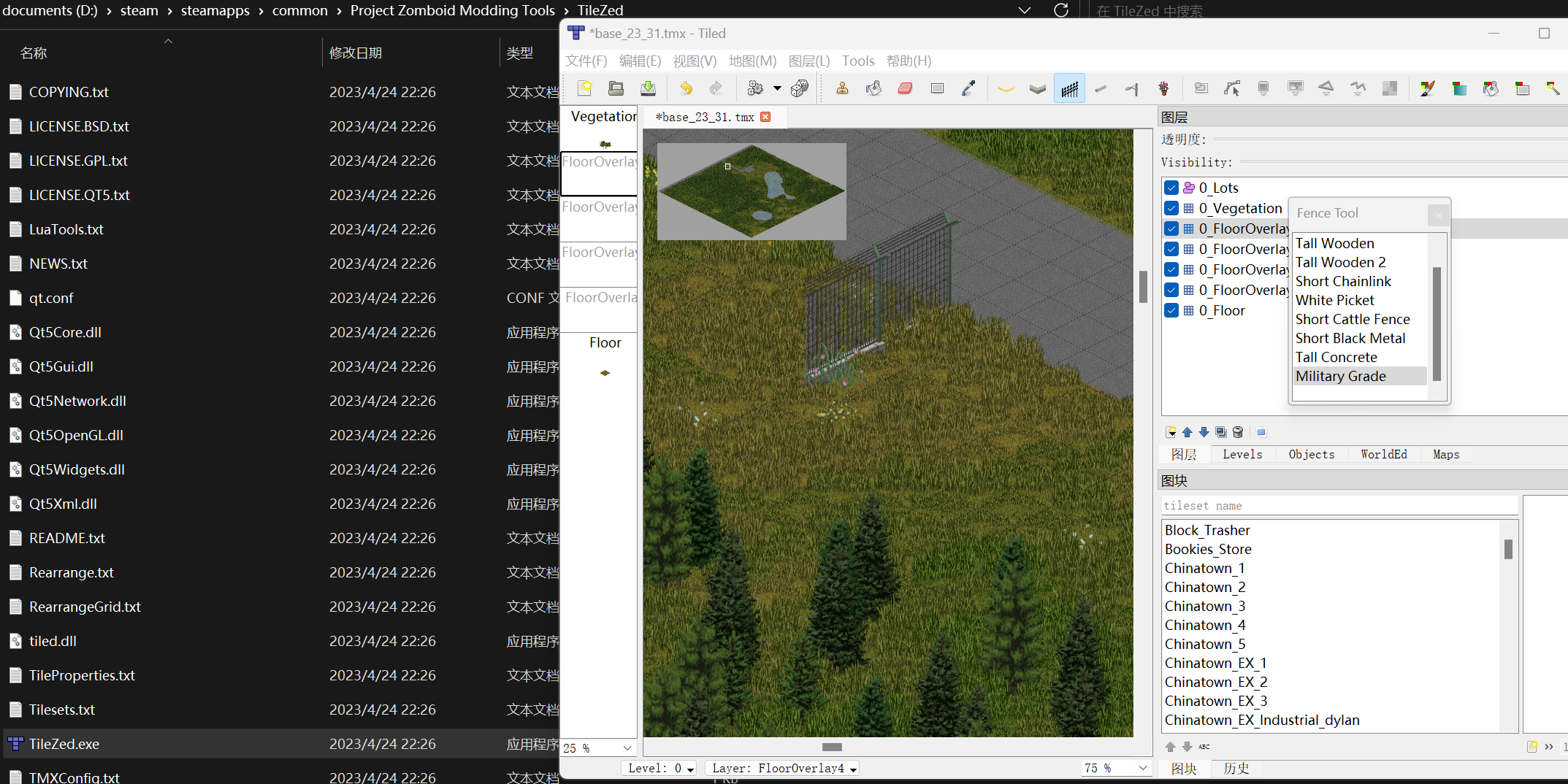
Task: Select the Stamp Brush tool
Action: tap(842, 88)
